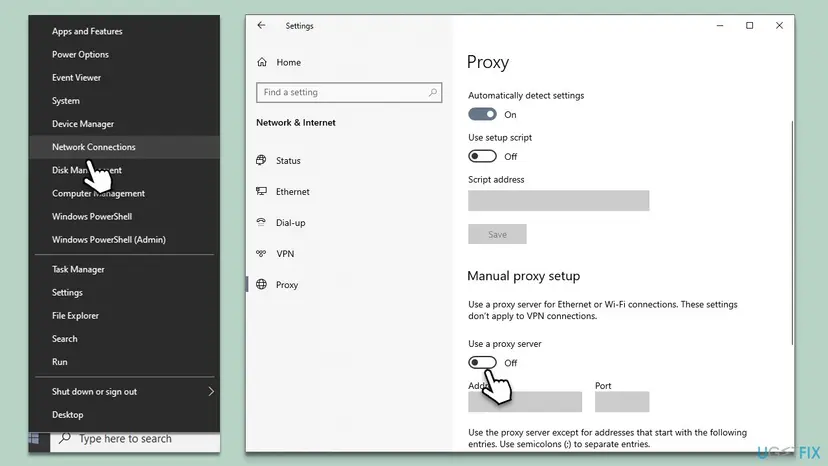This screenshot has width=828, height=466.
Task: Click the Network & Internet heading
Action: [296, 123]
